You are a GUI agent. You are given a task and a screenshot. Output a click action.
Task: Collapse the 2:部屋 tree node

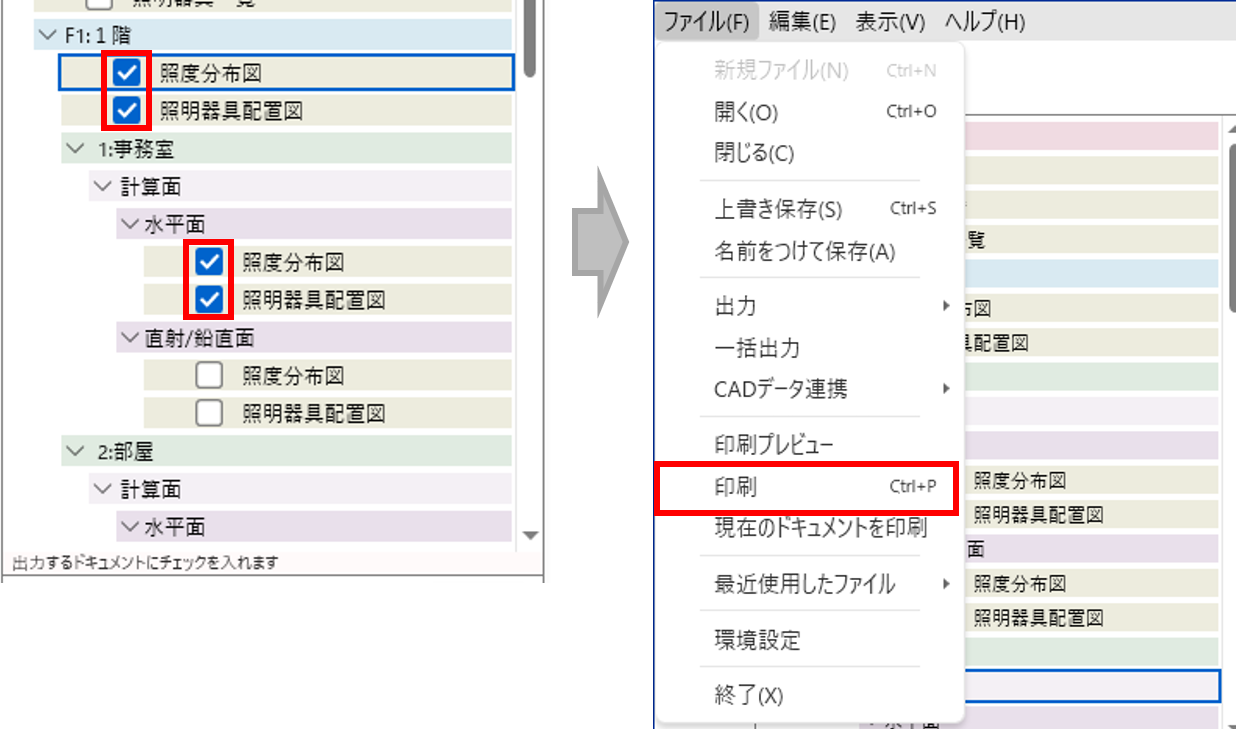(74, 451)
